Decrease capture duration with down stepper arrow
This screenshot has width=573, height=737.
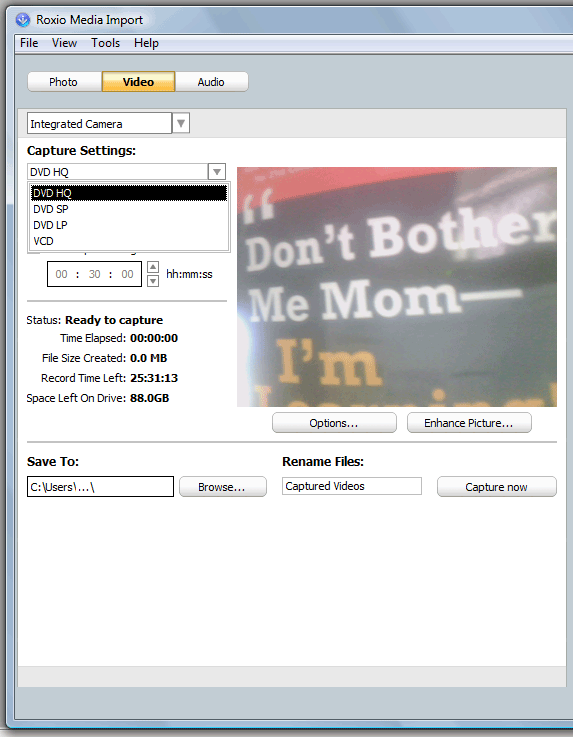[153, 281]
